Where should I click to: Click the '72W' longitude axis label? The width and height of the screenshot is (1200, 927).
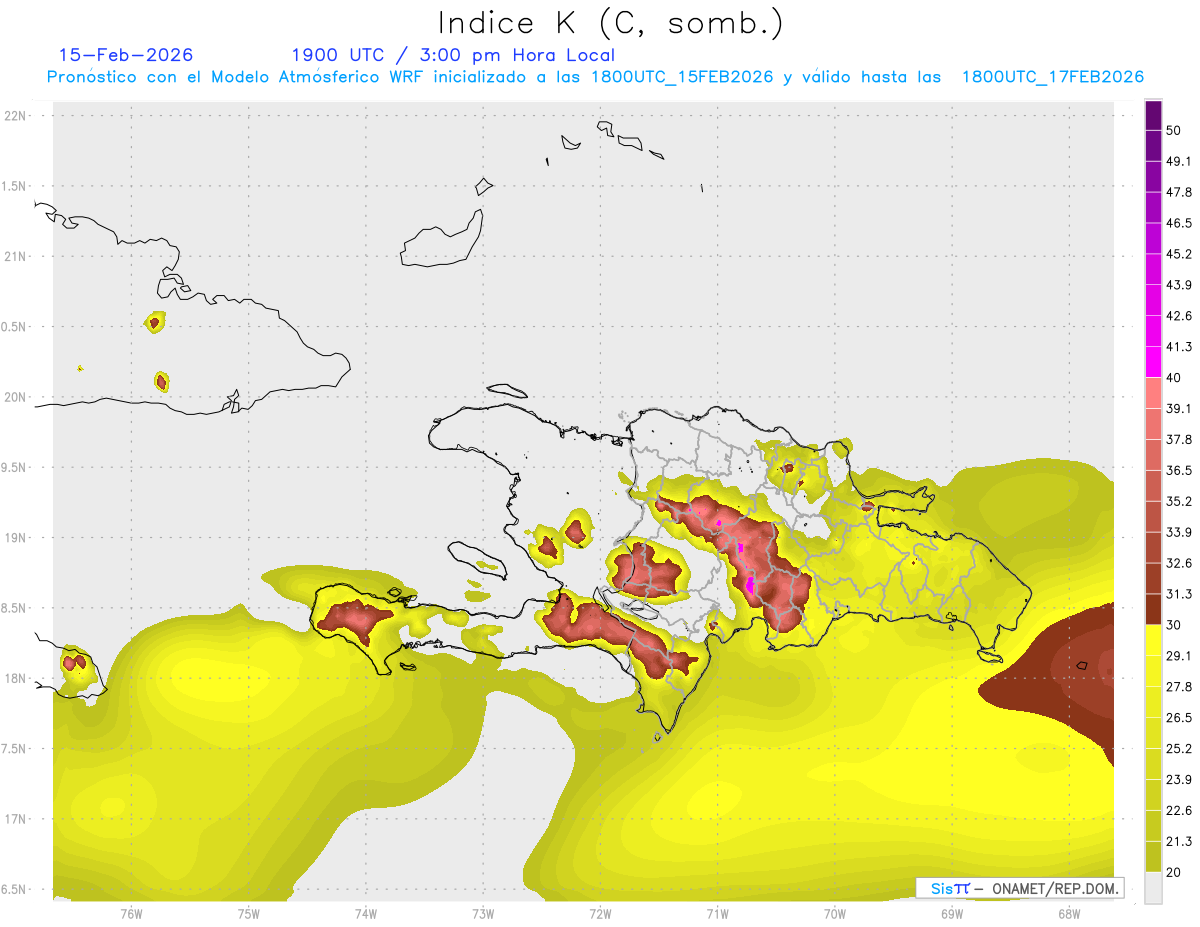(600, 913)
